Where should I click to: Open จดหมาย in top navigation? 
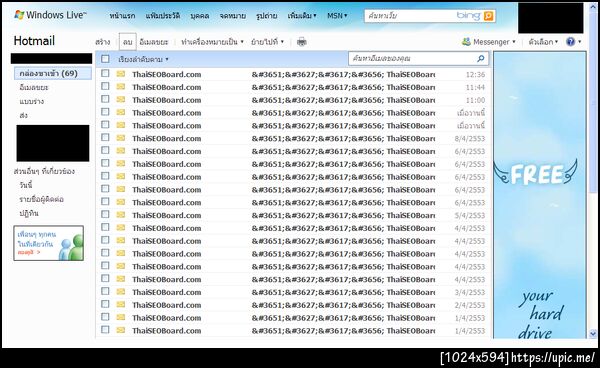click(x=233, y=16)
